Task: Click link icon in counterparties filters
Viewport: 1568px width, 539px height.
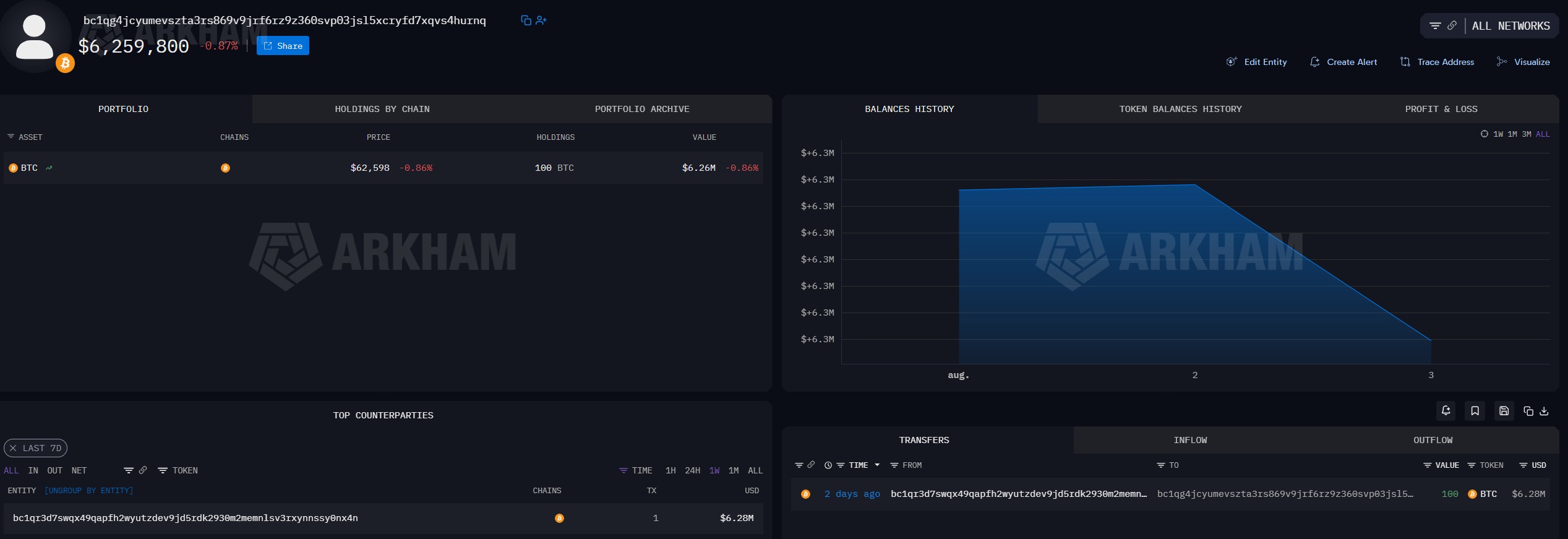Action: coord(143,470)
